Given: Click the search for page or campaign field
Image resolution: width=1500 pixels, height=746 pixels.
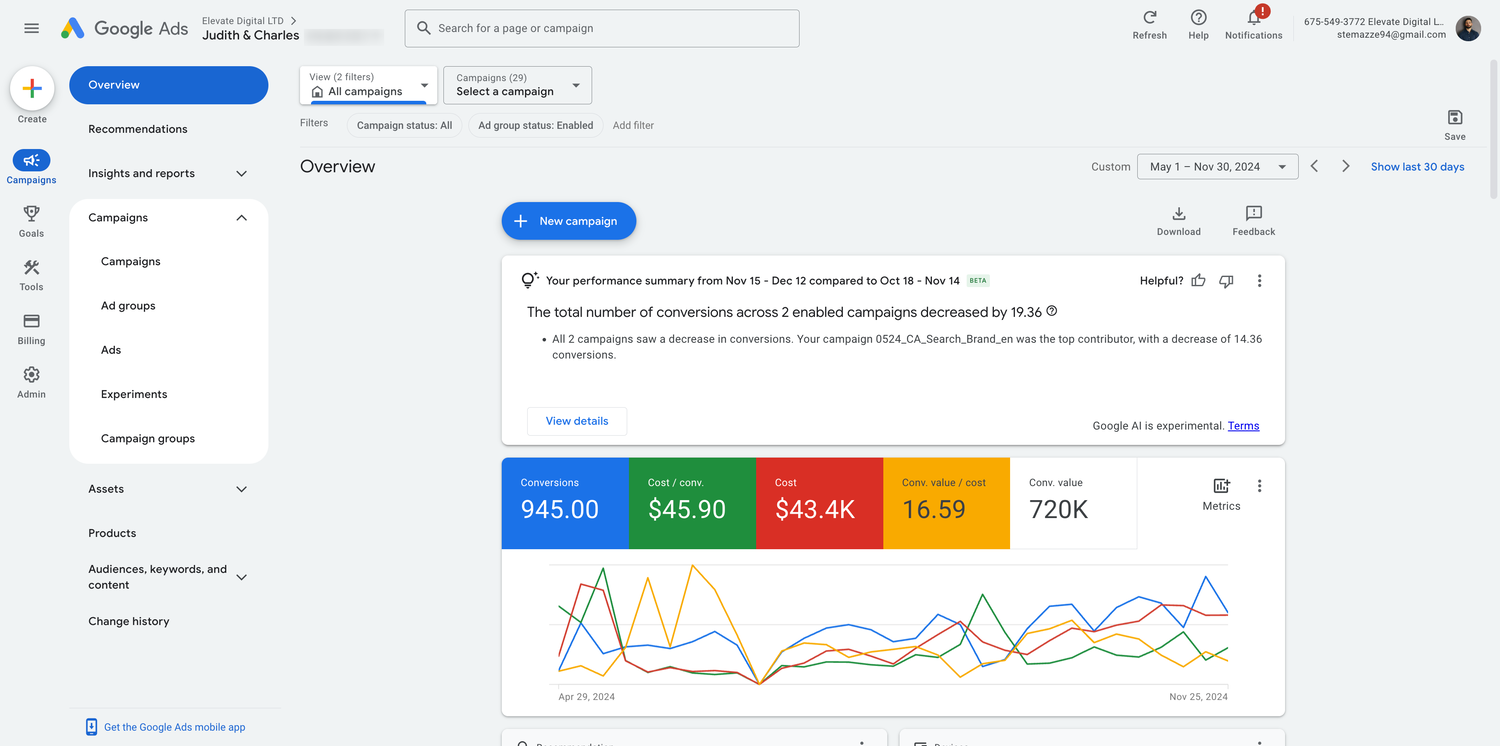Looking at the screenshot, I should pyautogui.click(x=602, y=28).
